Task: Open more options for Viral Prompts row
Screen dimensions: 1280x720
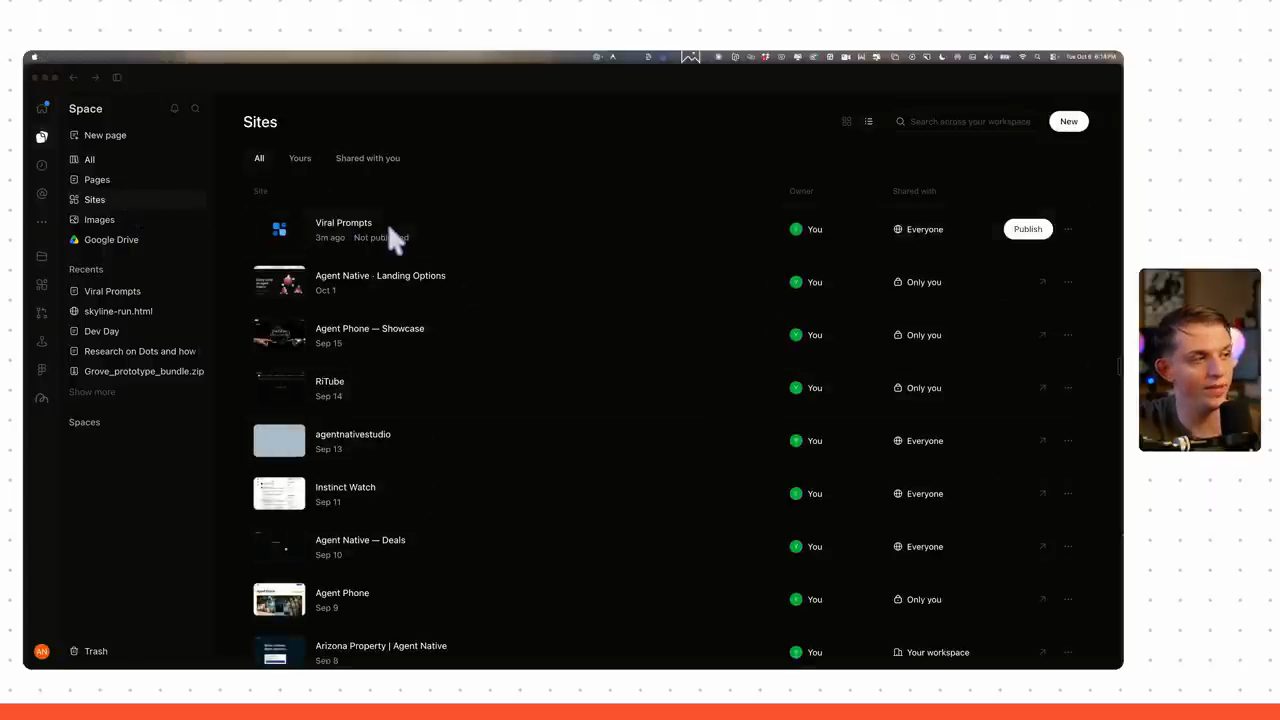Action: (1068, 229)
